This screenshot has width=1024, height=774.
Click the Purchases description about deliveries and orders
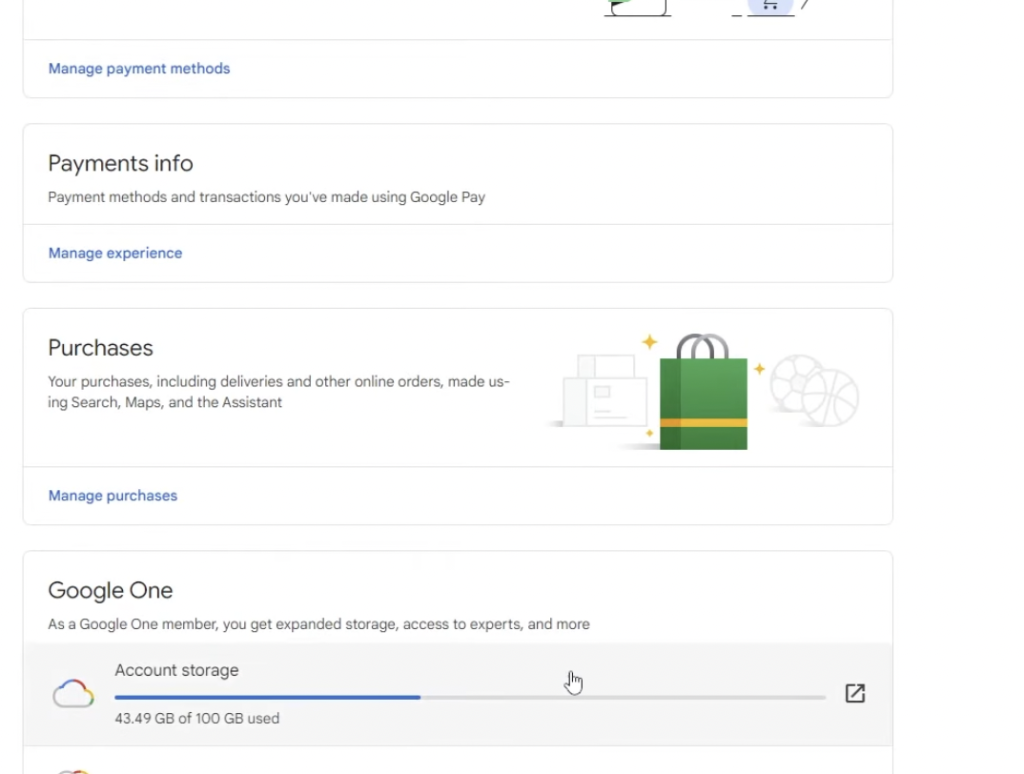coord(279,392)
